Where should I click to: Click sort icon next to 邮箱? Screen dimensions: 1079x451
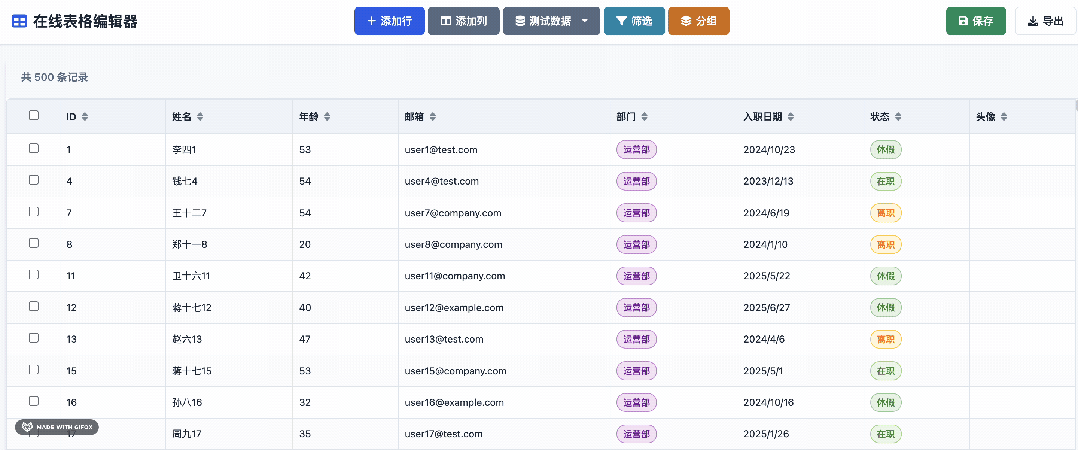point(432,117)
